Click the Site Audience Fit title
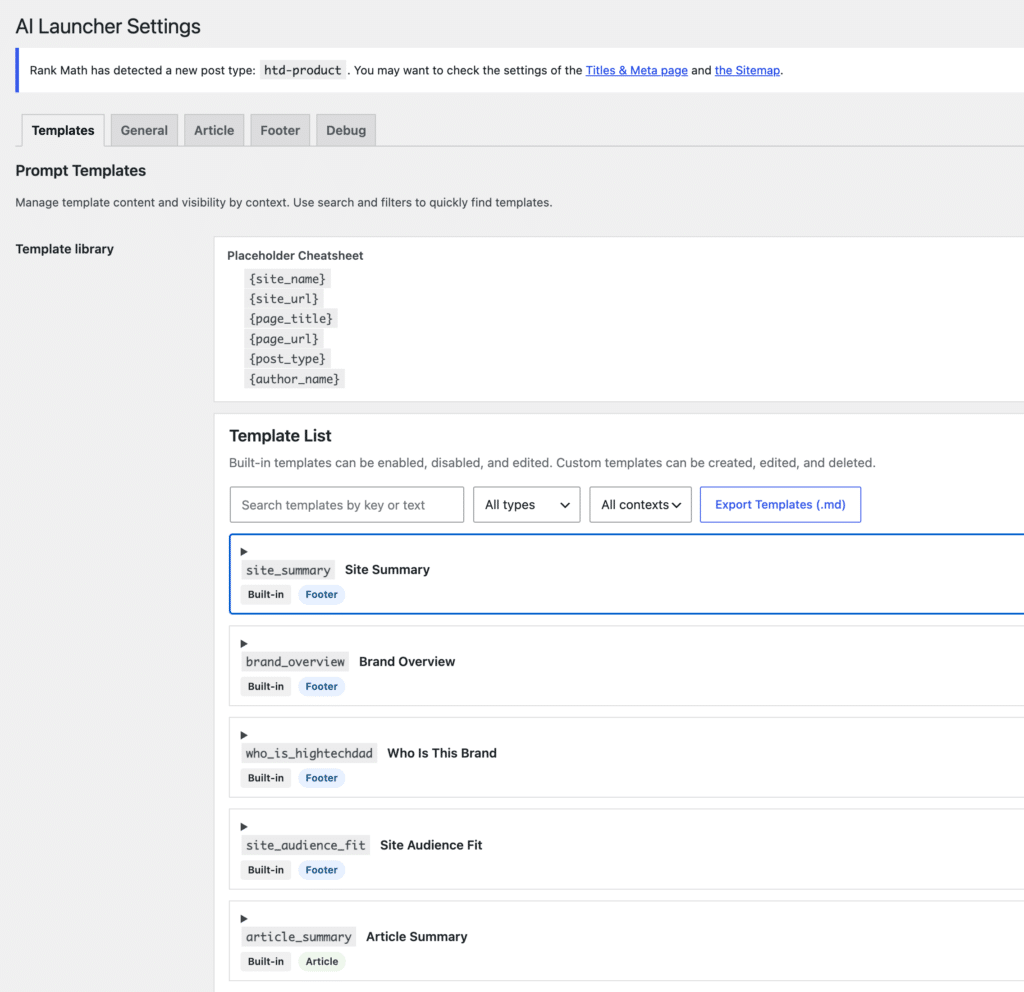 (431, 845)
